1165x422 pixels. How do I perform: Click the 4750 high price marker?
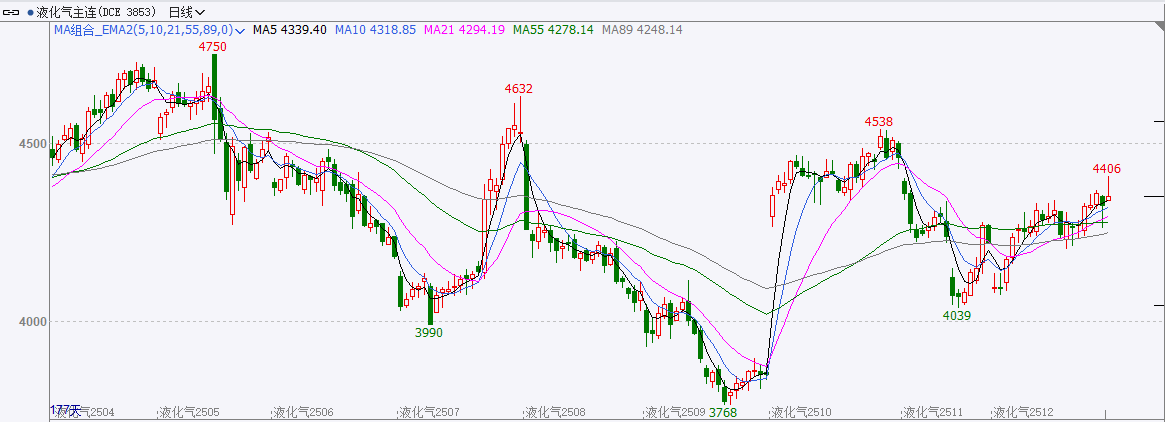click(212, 47)
